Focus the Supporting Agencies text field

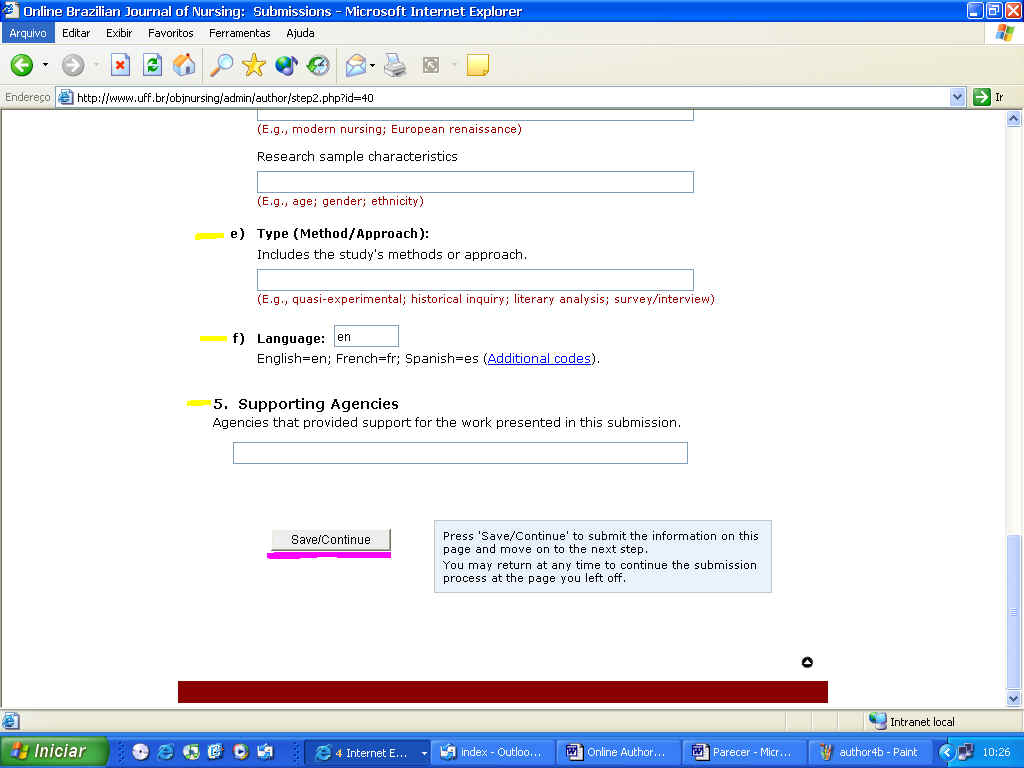point(460,453)
